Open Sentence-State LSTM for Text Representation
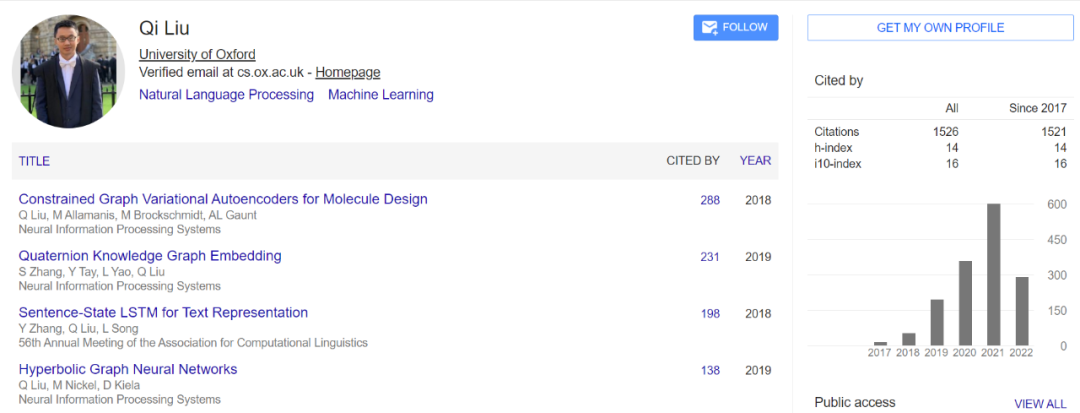This screenshot has height=413, width=1080. (x=163, y=313)
